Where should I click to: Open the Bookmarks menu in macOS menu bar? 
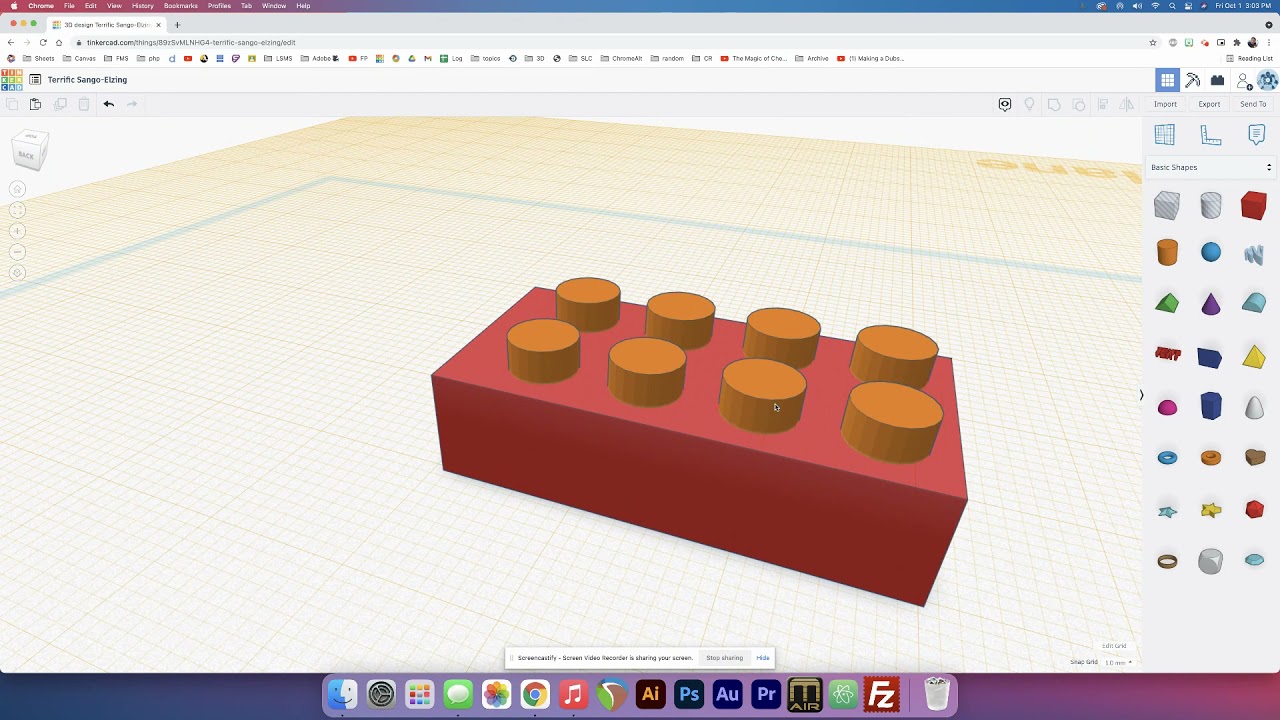[x=180, y=6]
